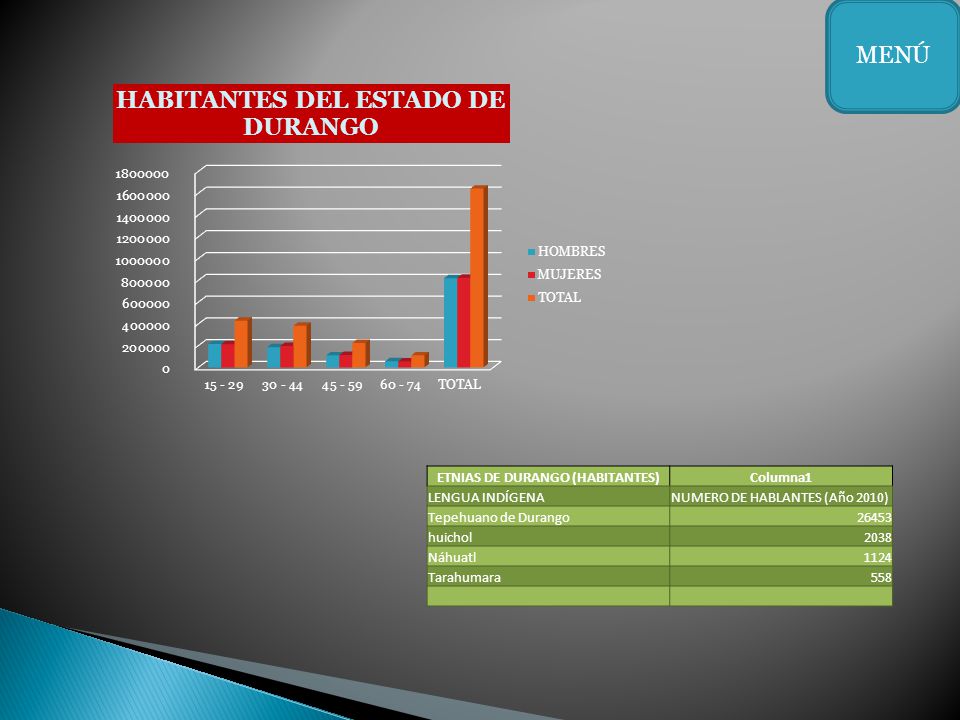Click the HOMBRES legend color swatch

pyautogui.click(x=532, y=252)
